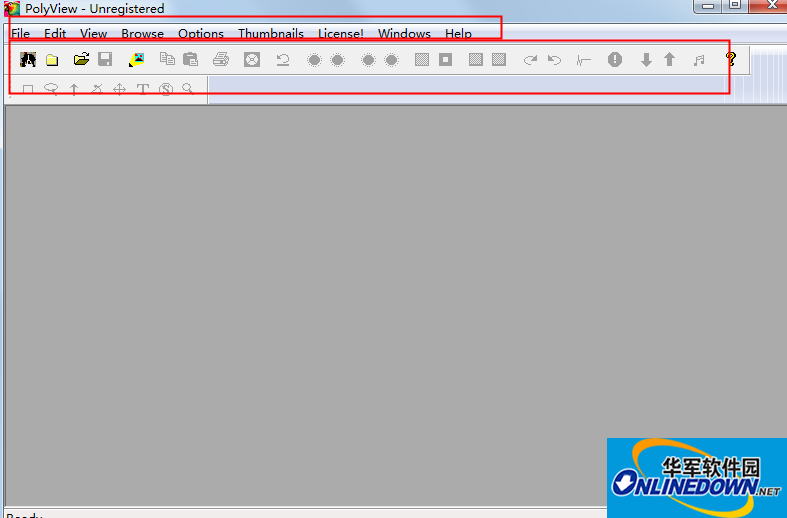Click the copy icon in toolbar
Viewport: 787px width, 518px height.
click(x=167, y=60)
